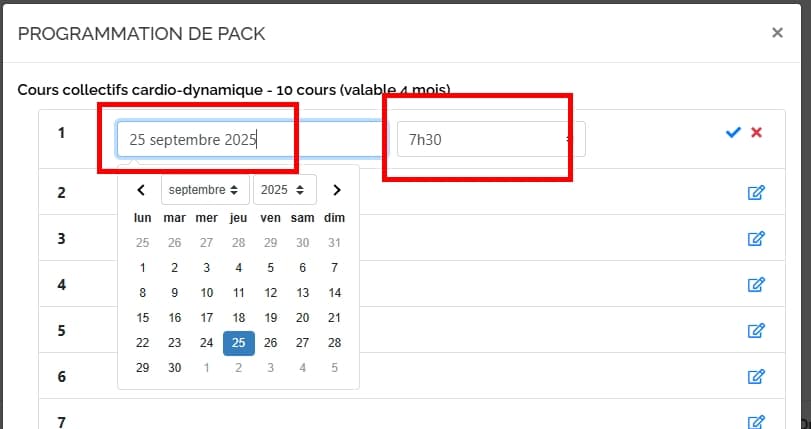Close the Programmation de pack dialog
The width and height of the screenshot is (811, 429).
[x=777, y=33]
